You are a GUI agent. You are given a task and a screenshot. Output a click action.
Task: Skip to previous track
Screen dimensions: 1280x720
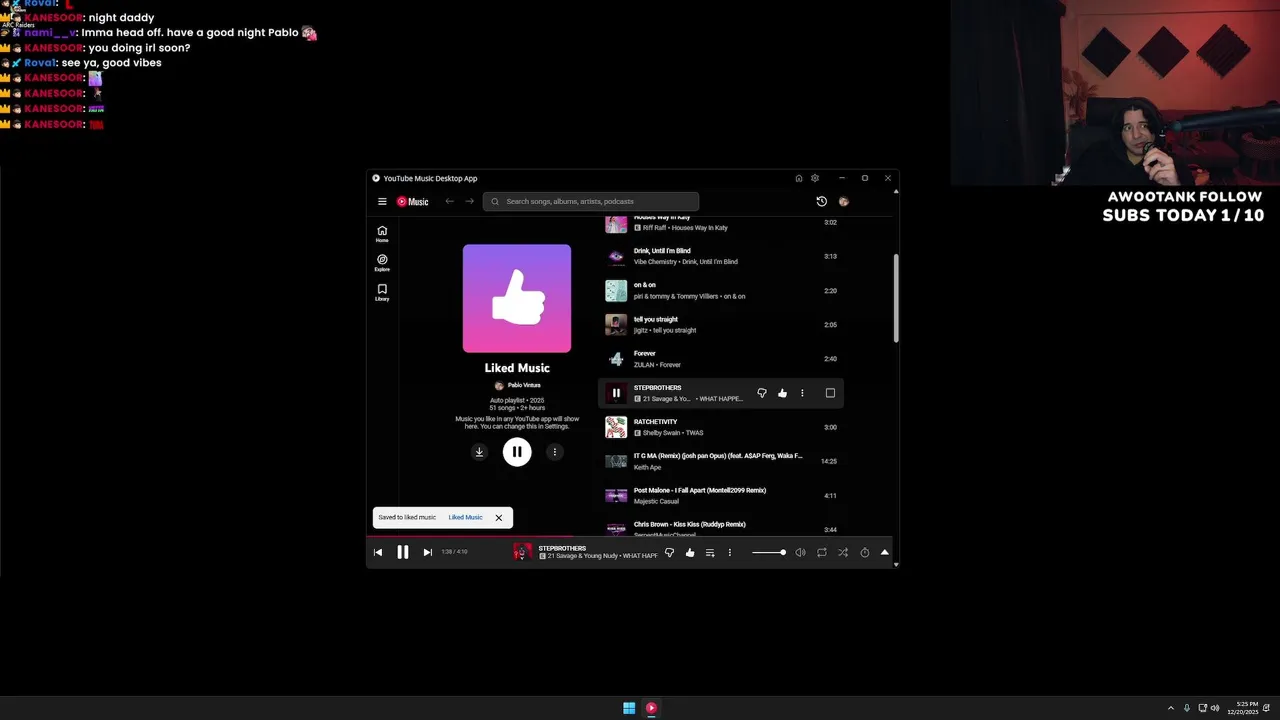[x=378, y=552]
